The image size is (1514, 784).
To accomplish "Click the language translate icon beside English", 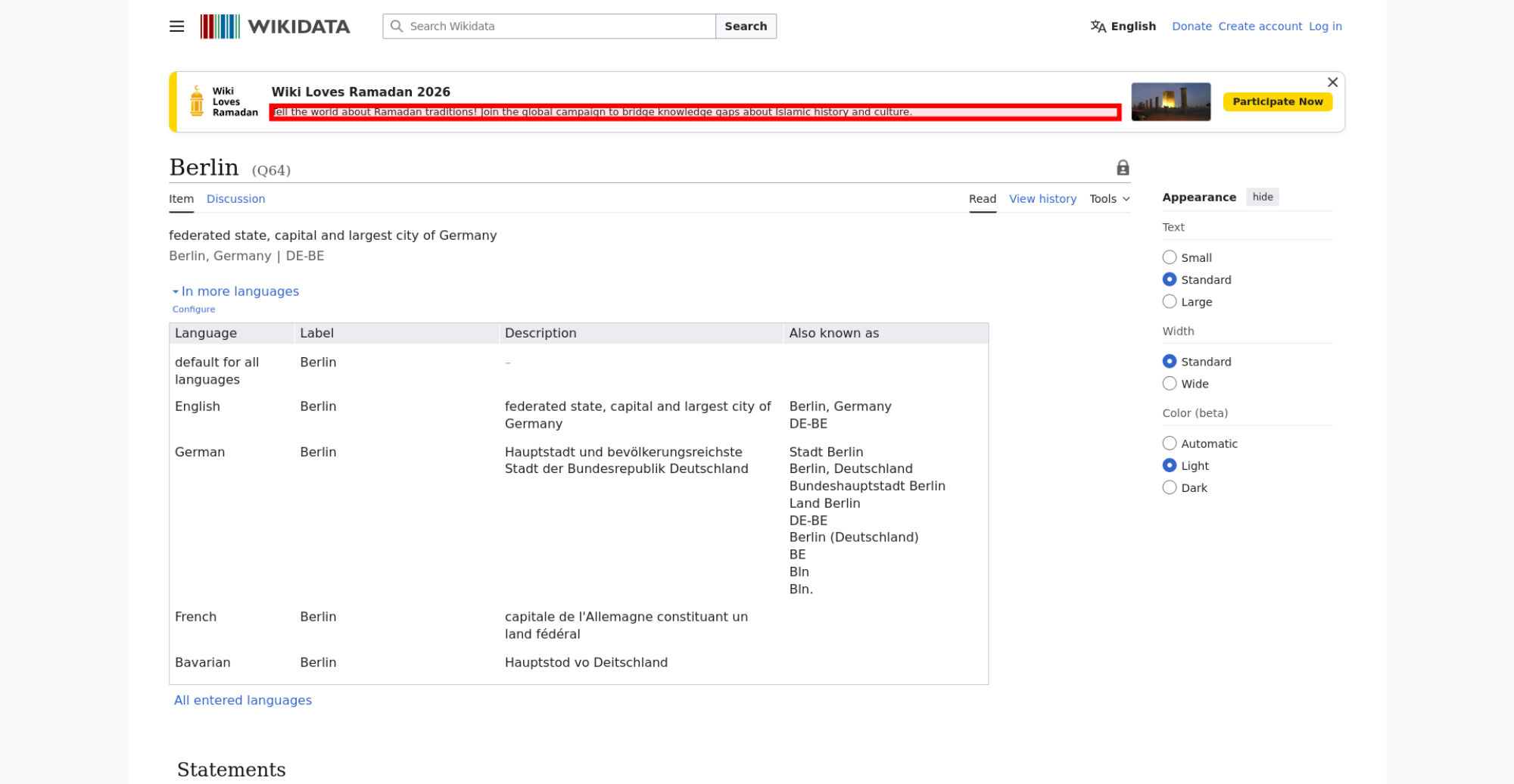I will pos(1098,26).
